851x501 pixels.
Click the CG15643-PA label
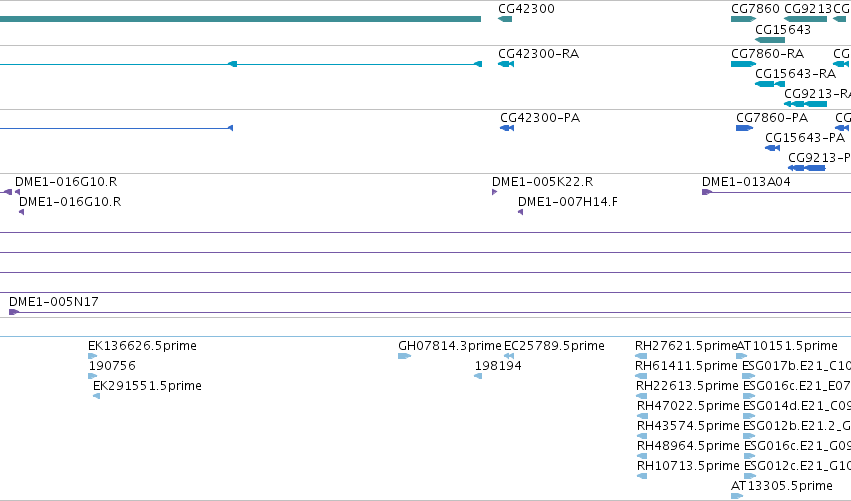point(805,138)
